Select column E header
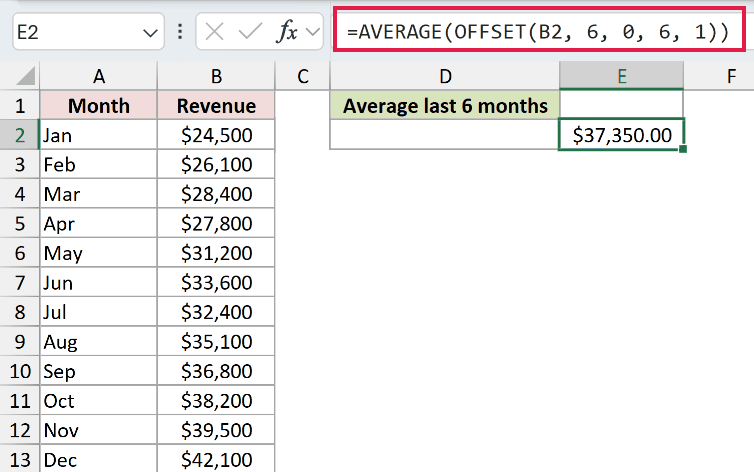The height and width of the screenshot is (472, 754). [x=621, y=76]
